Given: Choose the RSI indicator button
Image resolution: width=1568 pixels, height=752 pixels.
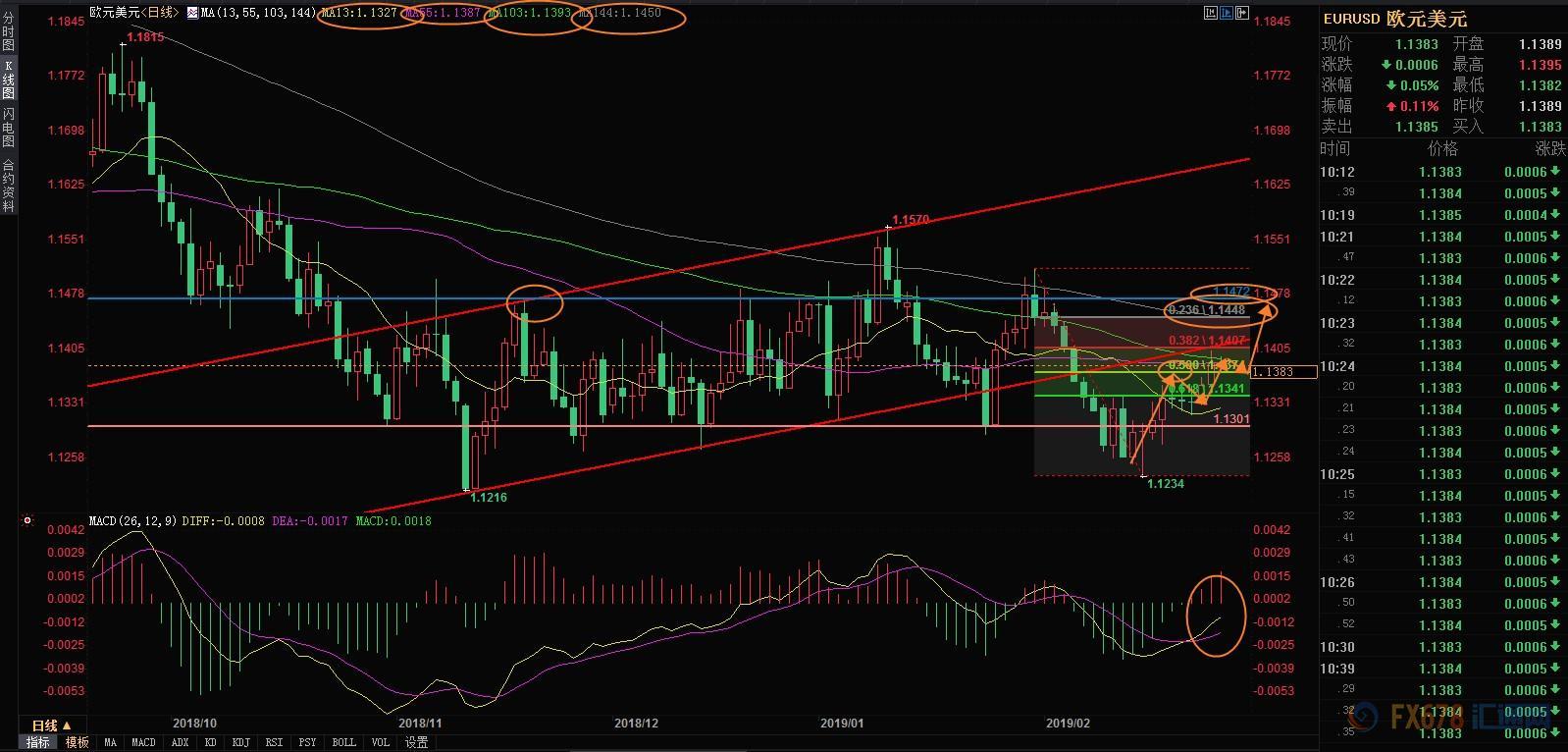Looking at the screenshot, I should coord(274,743).
